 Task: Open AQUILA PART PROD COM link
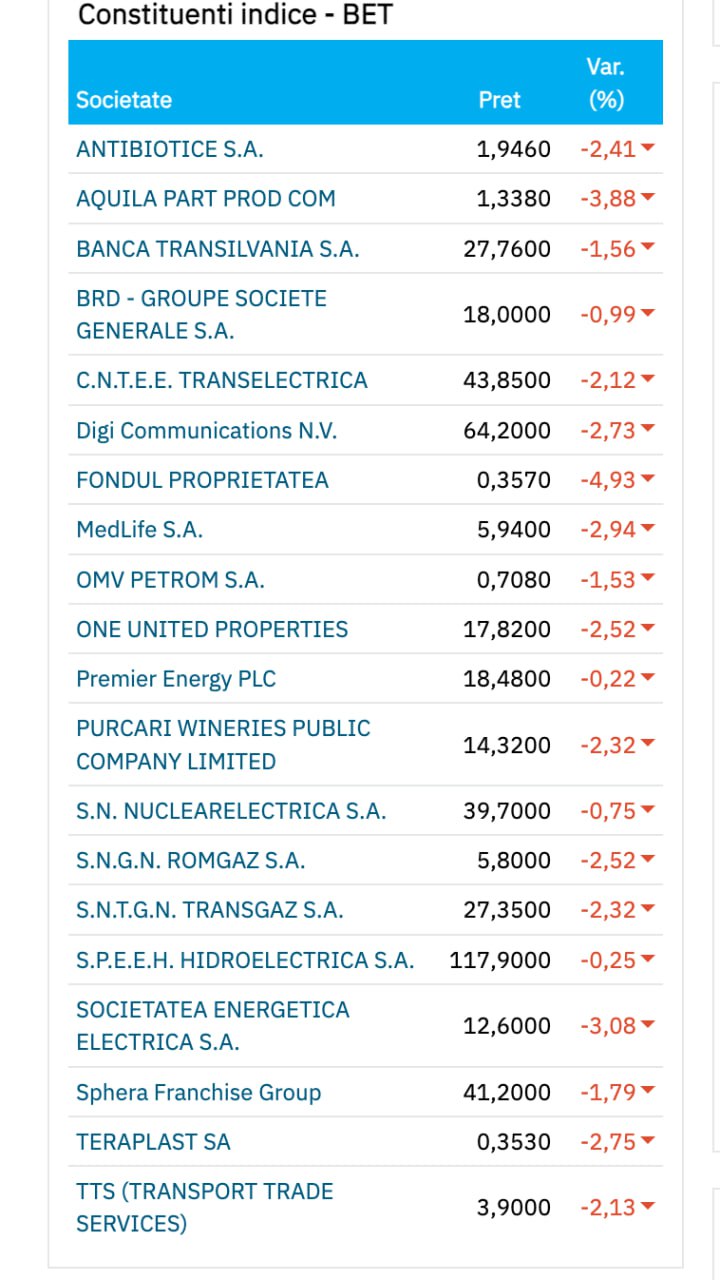coord(206,198)
